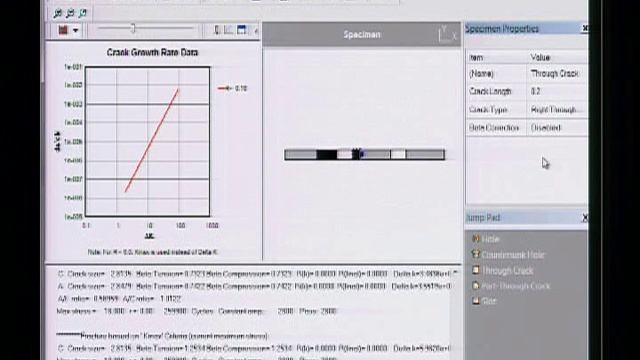The height and width of the screenshot is (360, 640).
Task: Click the Max stress output line
Action: pyautogui.click(x=196, y=311)
